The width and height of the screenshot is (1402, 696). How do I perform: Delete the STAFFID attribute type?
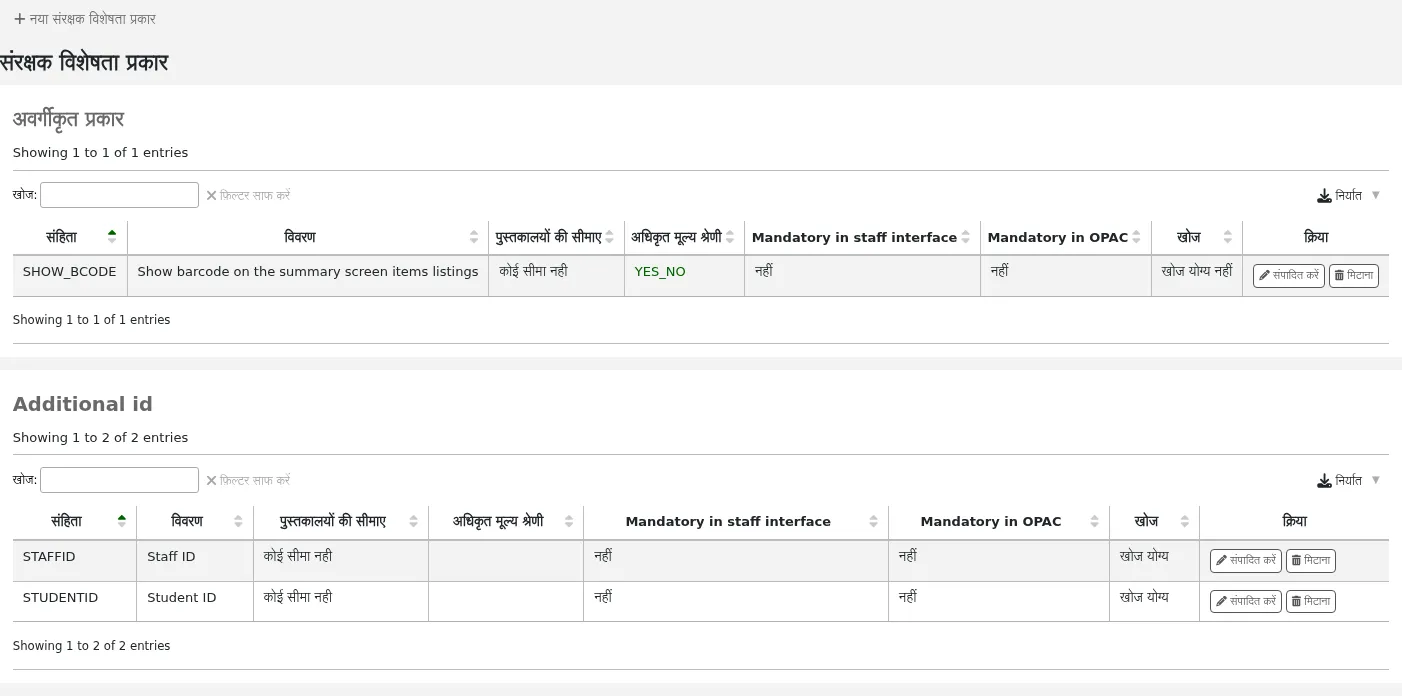(1310, 561)
